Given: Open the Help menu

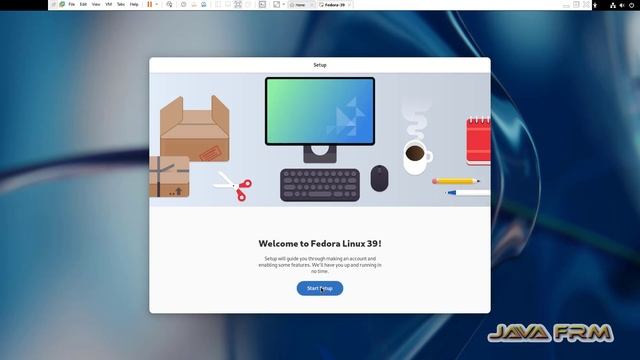Looking at the screenshot, I should pyautogui.click(x=134, y=4).
